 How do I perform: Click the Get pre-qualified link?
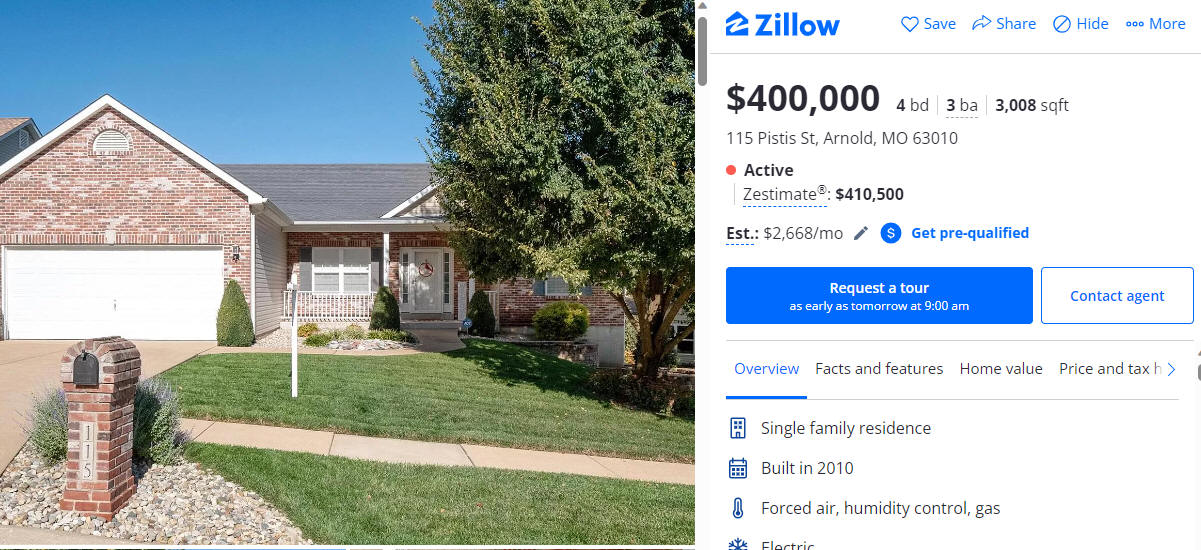[x=970, y=233]
